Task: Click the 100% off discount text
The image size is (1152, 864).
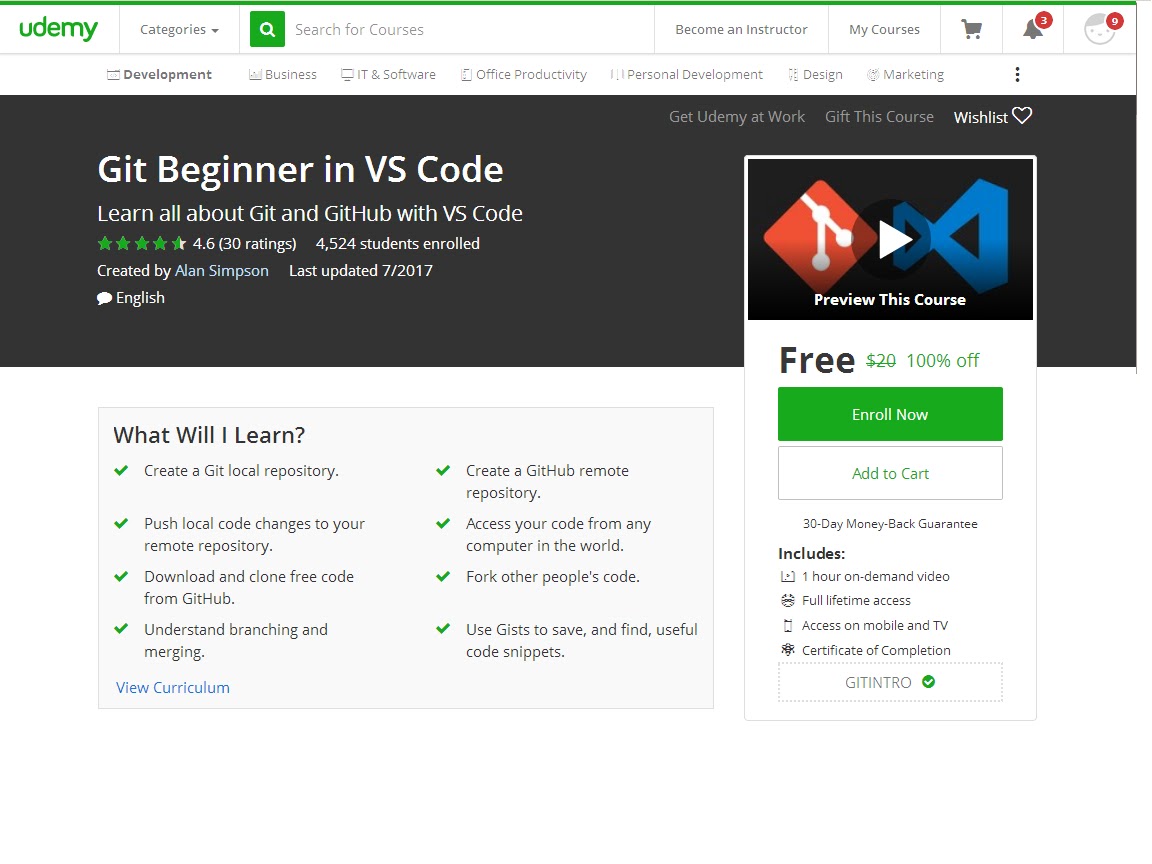Action: 943,361
